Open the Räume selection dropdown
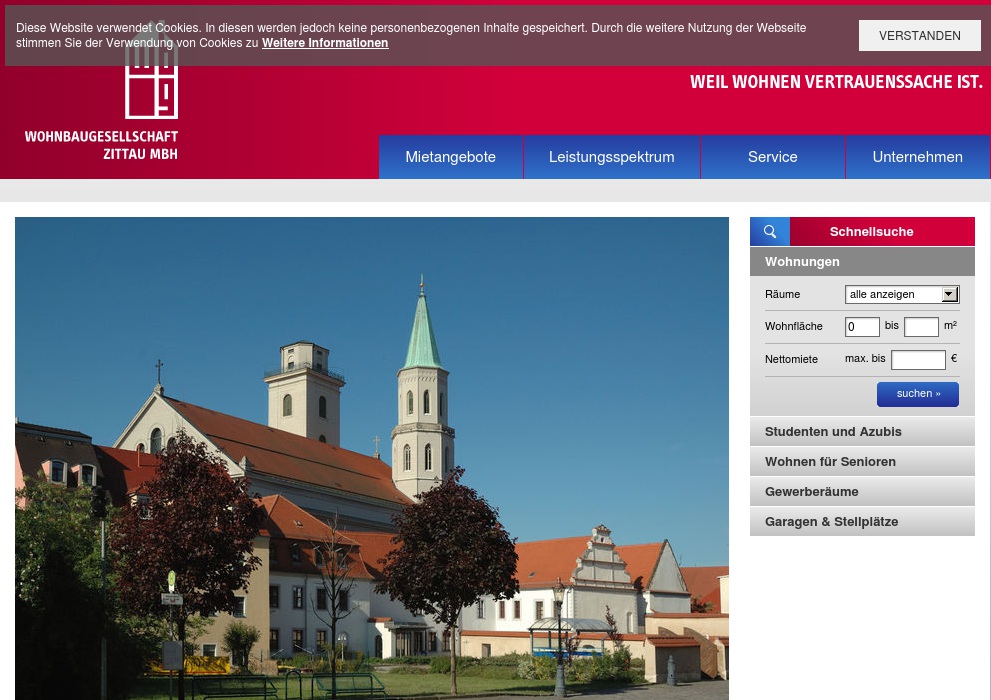Screen dimensions: 991x700 point(900,294)
